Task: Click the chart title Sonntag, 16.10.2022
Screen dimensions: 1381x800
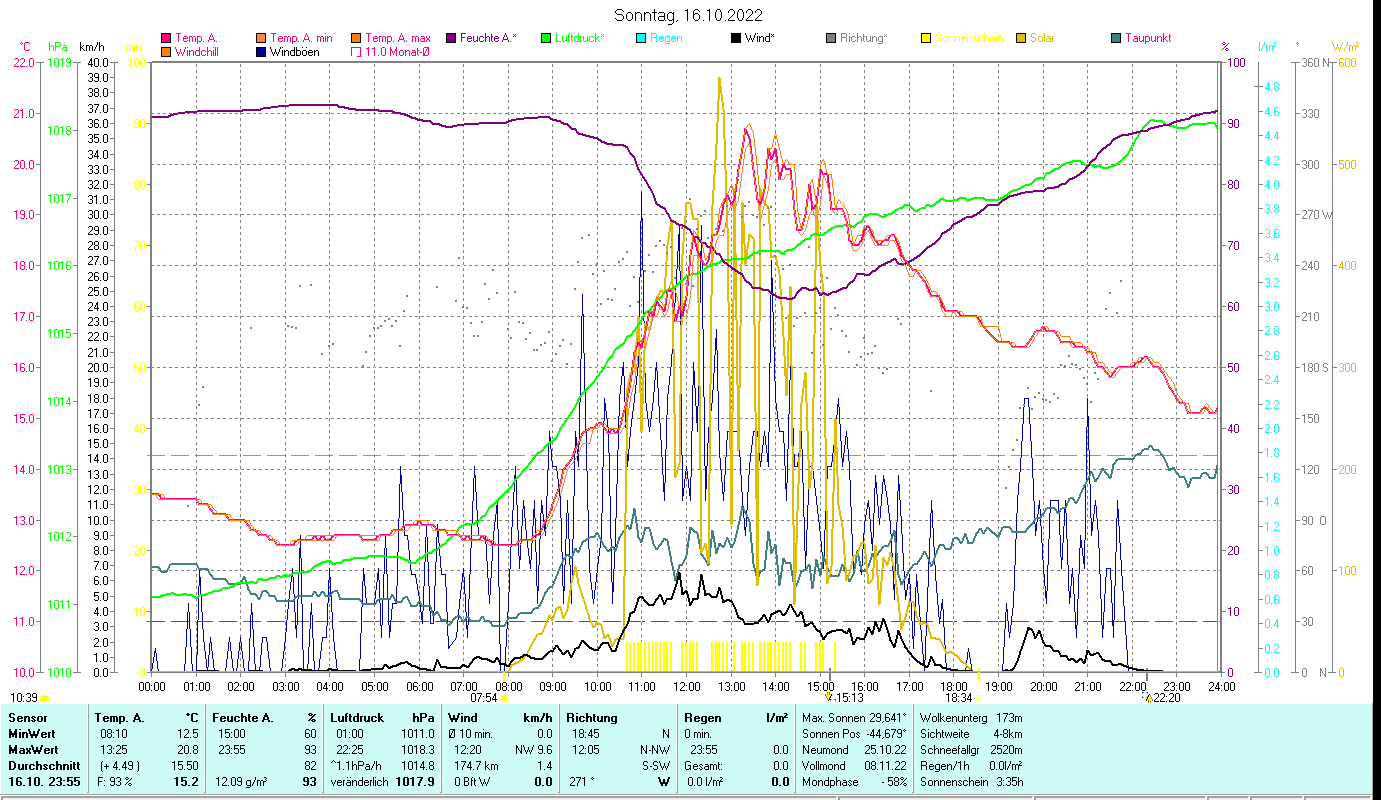Action: (x=689, y=15)
